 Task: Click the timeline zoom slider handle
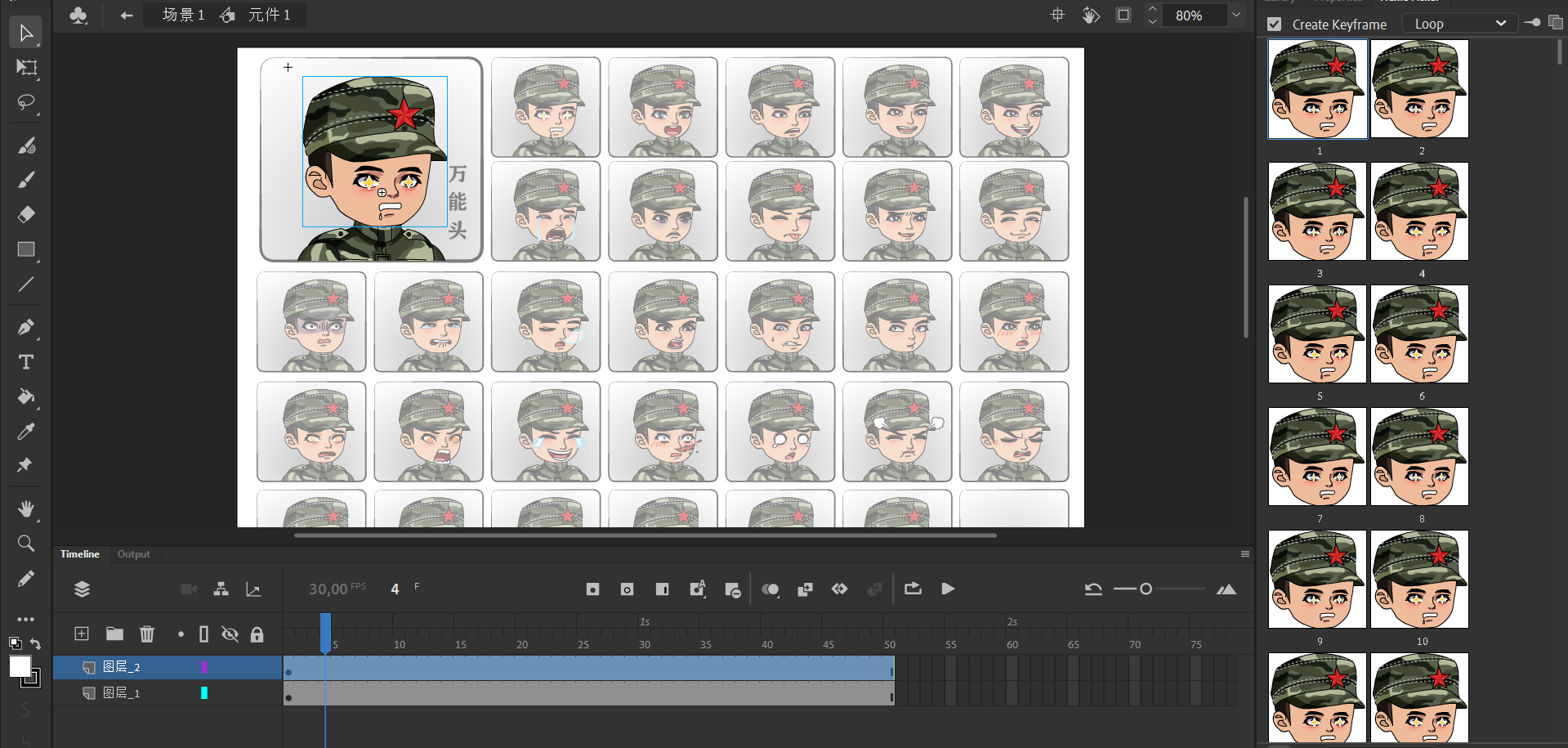click(1146, 589)
